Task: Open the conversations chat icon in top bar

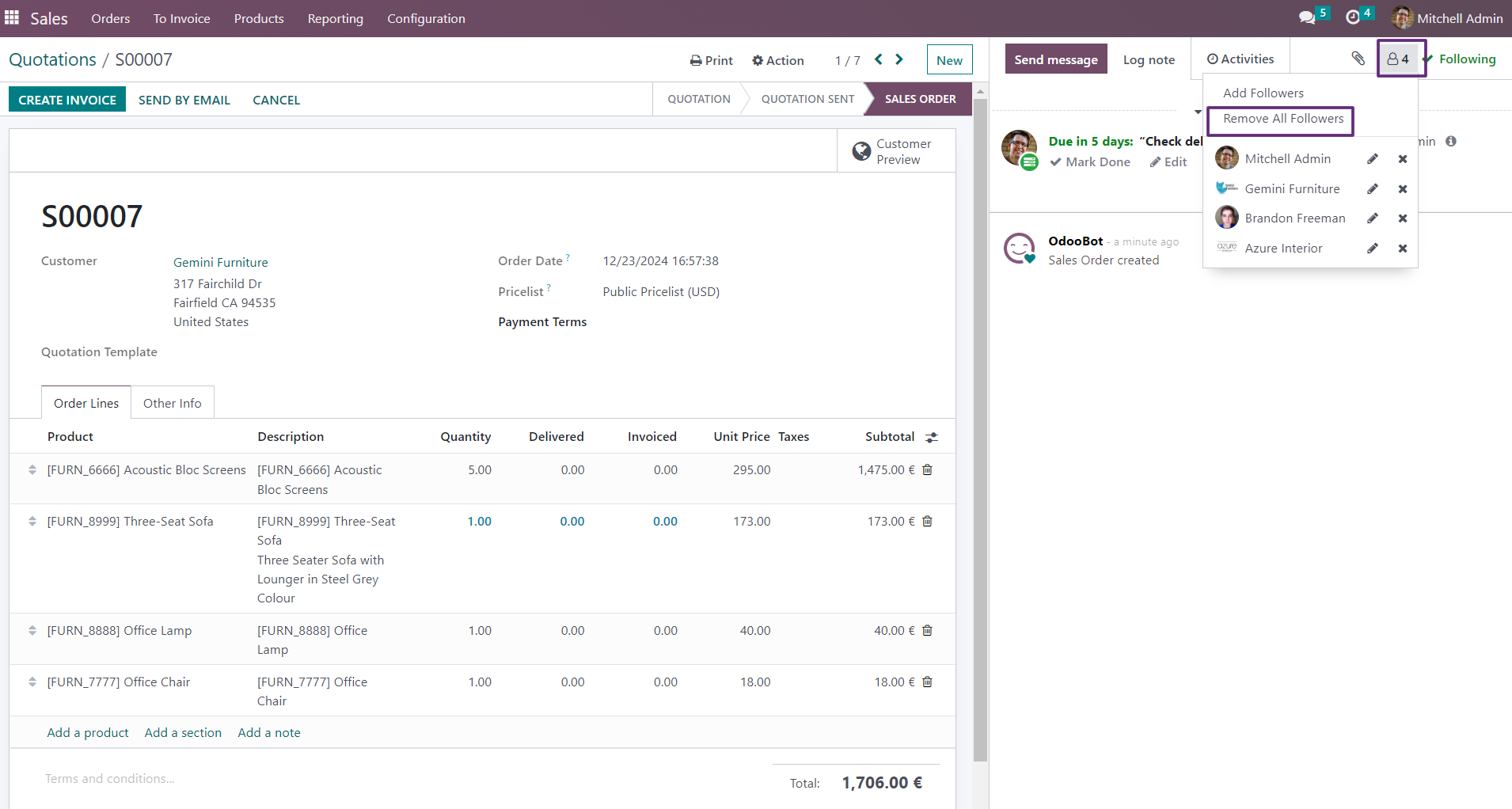Action: pos(1307,17)
